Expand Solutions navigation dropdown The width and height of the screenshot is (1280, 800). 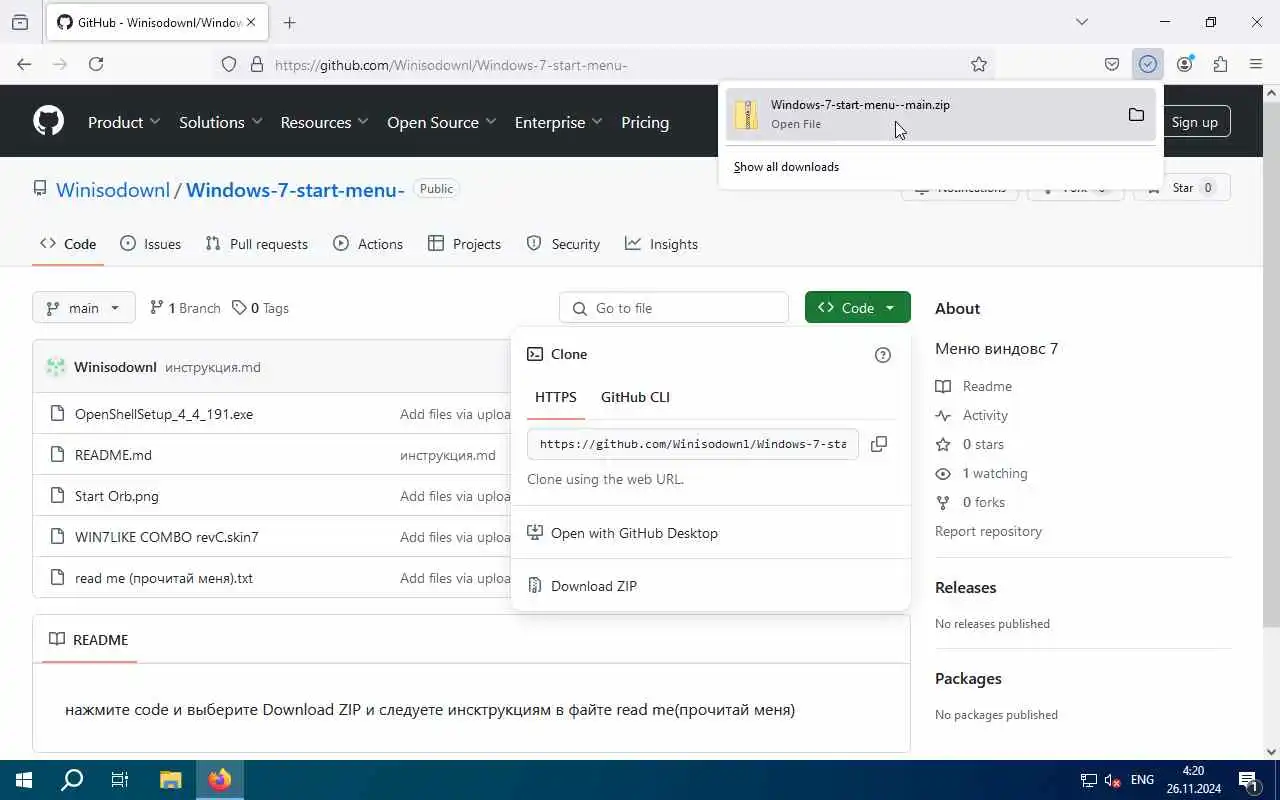(x=221, y=122)
